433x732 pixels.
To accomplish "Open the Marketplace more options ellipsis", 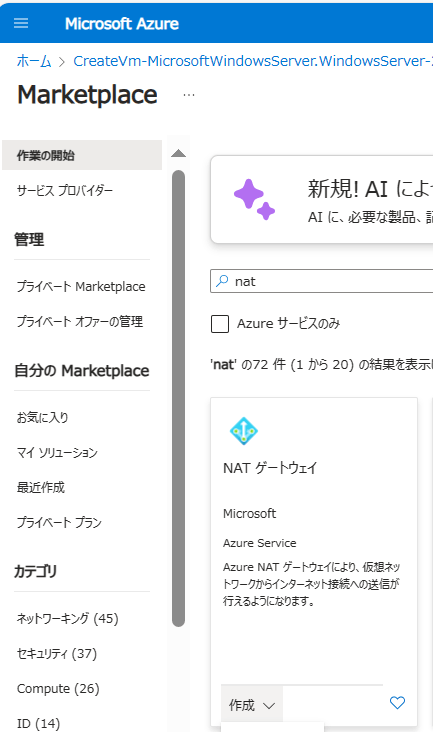I will (x=189, y=95).
